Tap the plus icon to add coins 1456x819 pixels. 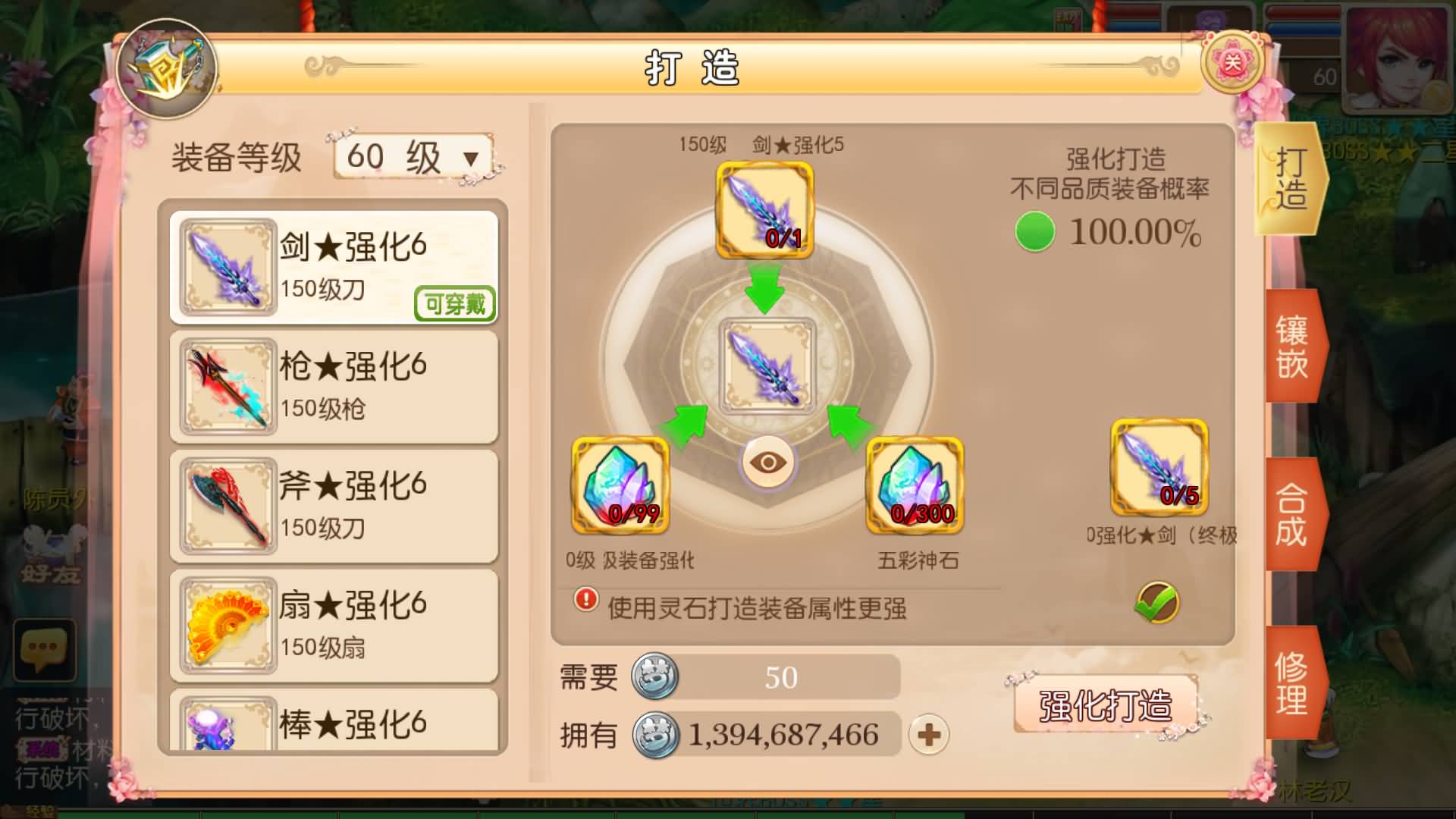coord(929,735)
